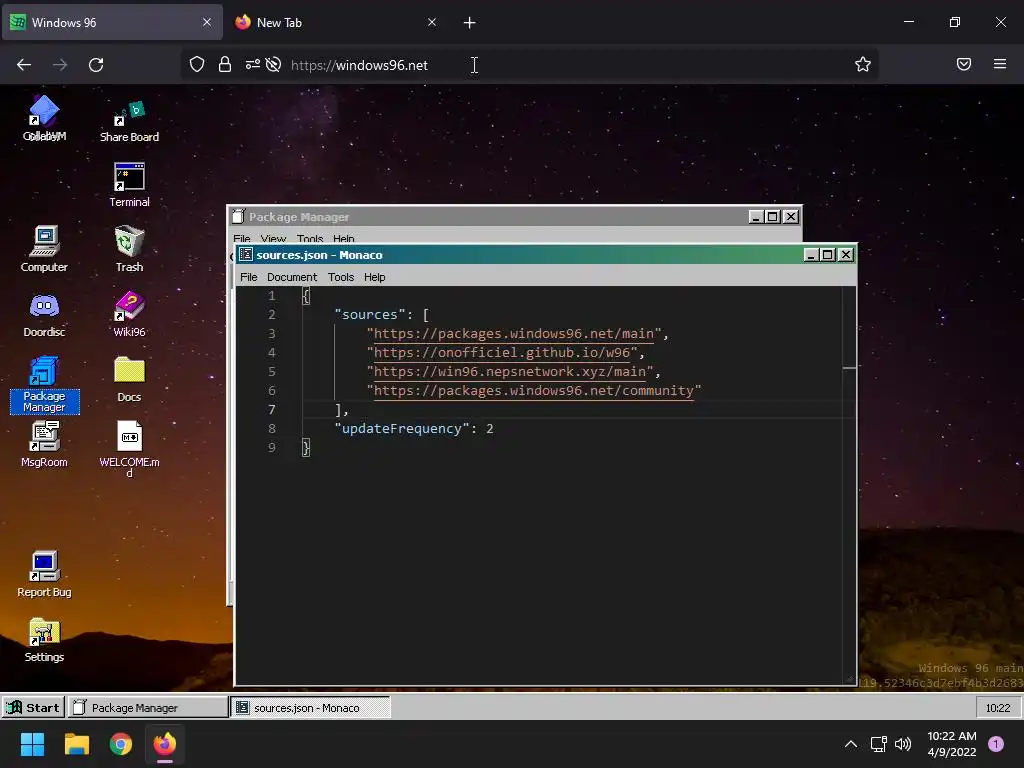The height and width of the screenshot is (768, 1024).
Task: Reload the page with the refresh icon
Action: point(96,65)
